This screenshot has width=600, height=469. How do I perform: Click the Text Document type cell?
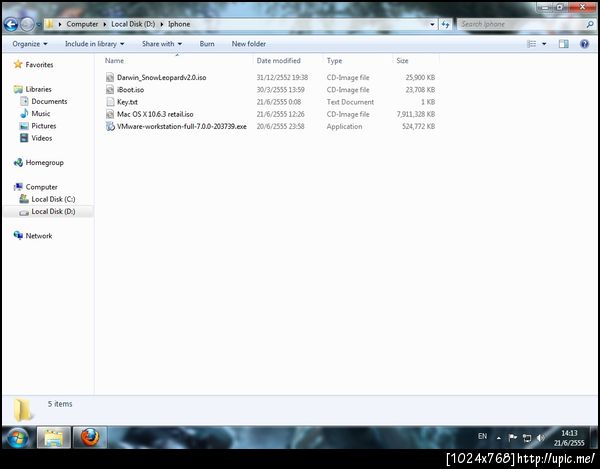click(350, 102)
